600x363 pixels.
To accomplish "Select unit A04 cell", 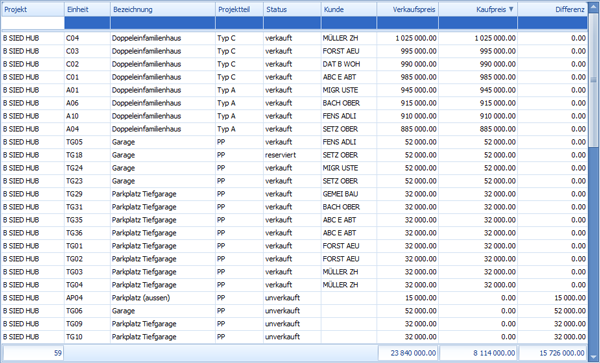I will click(87, 129).
